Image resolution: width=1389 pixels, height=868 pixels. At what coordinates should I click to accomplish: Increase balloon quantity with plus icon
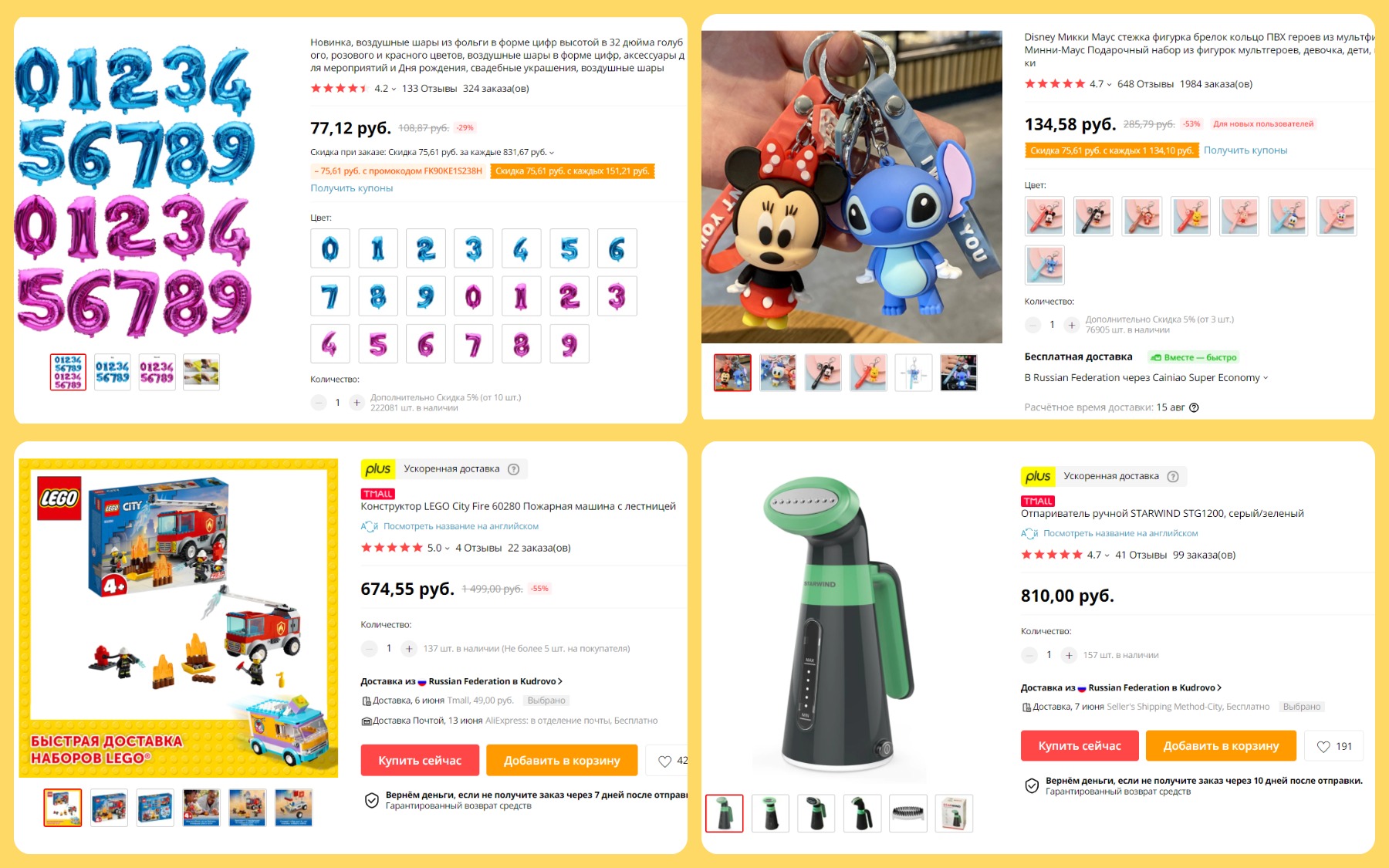coord(357,403)
